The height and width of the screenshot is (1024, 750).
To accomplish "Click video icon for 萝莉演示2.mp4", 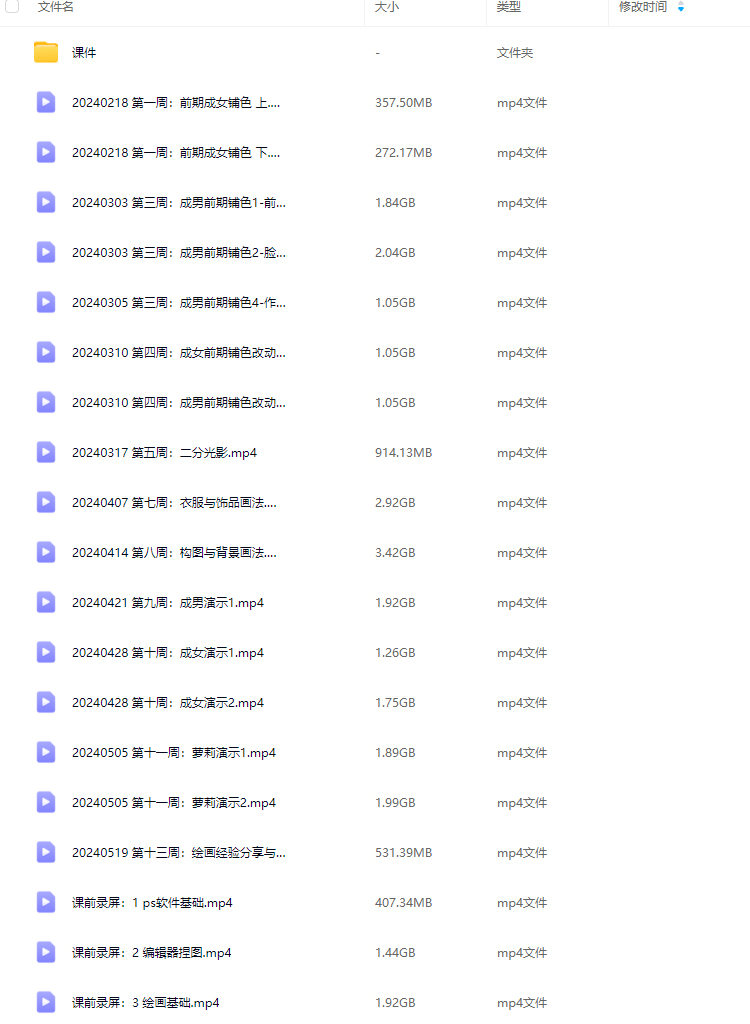I will [x=46, y=803].
